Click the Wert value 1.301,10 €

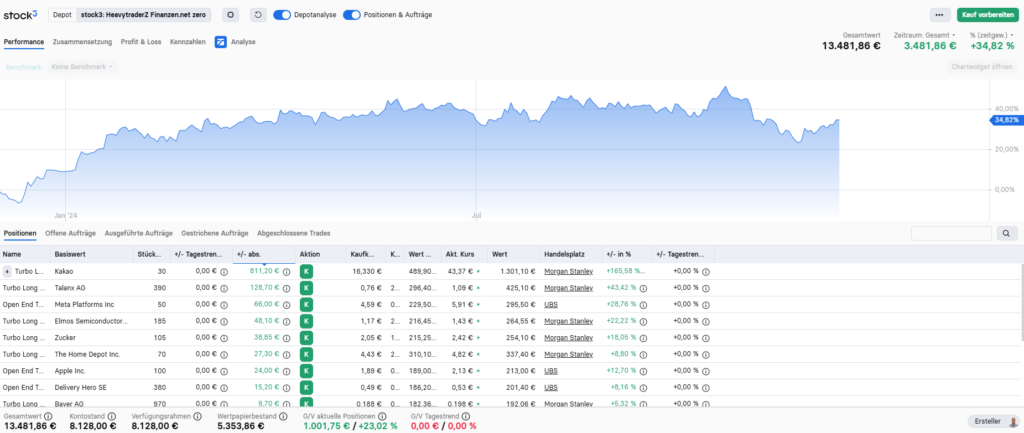tap(518, 271)
